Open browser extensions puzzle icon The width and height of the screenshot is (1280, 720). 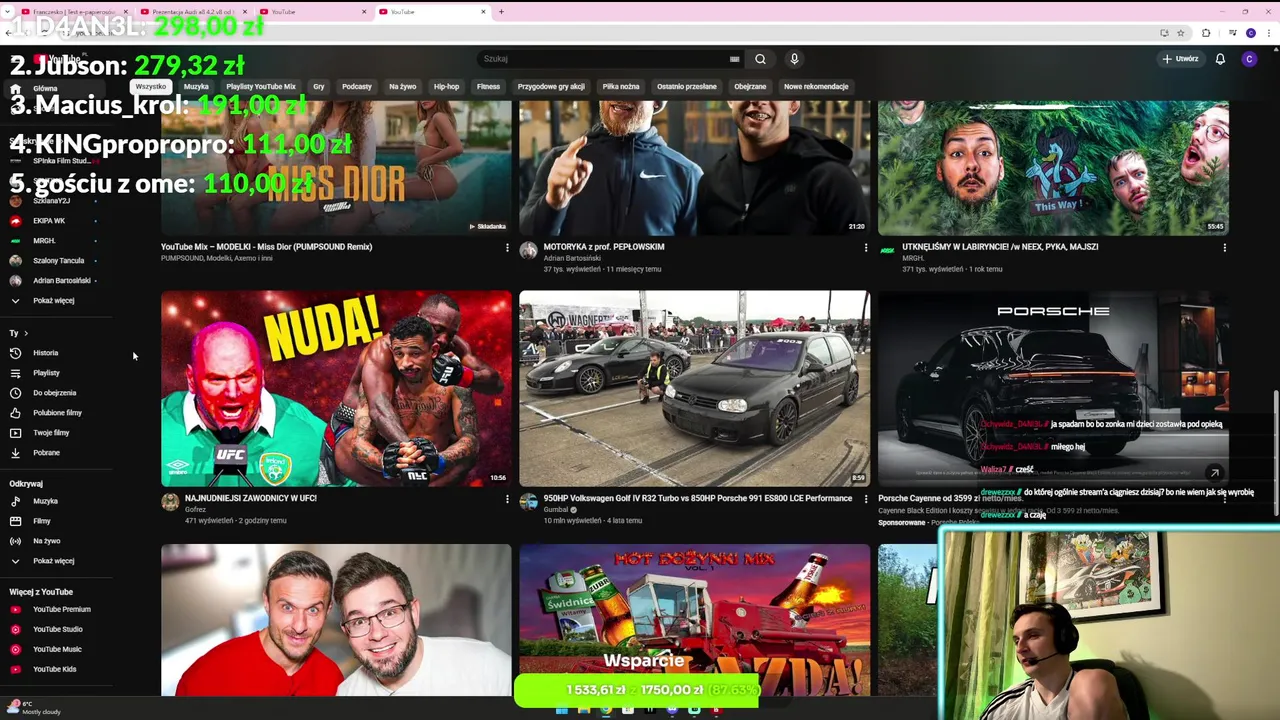(1206, 33)
